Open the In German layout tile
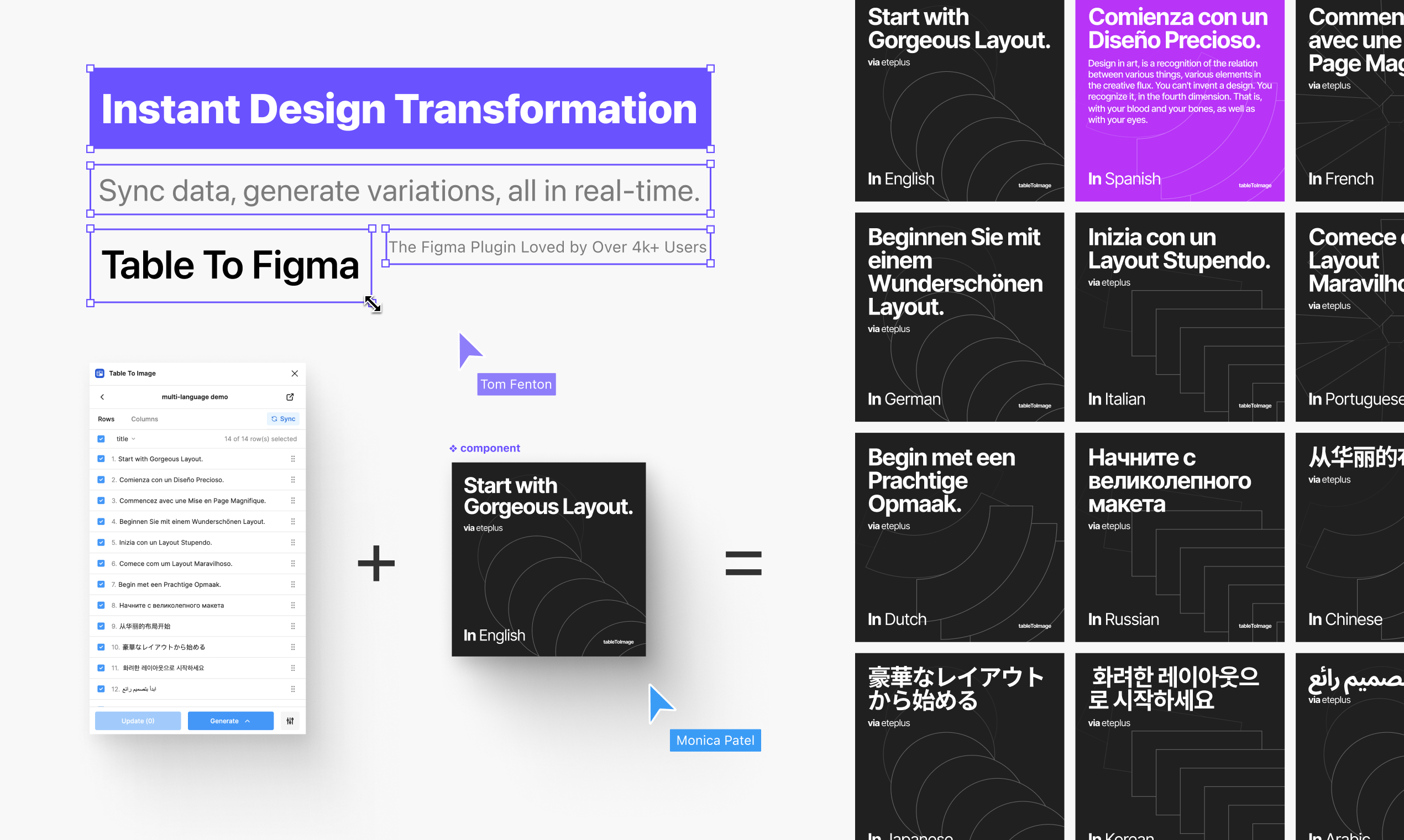Viewport: 1404px width, 840px height. [x=960, y=317]
